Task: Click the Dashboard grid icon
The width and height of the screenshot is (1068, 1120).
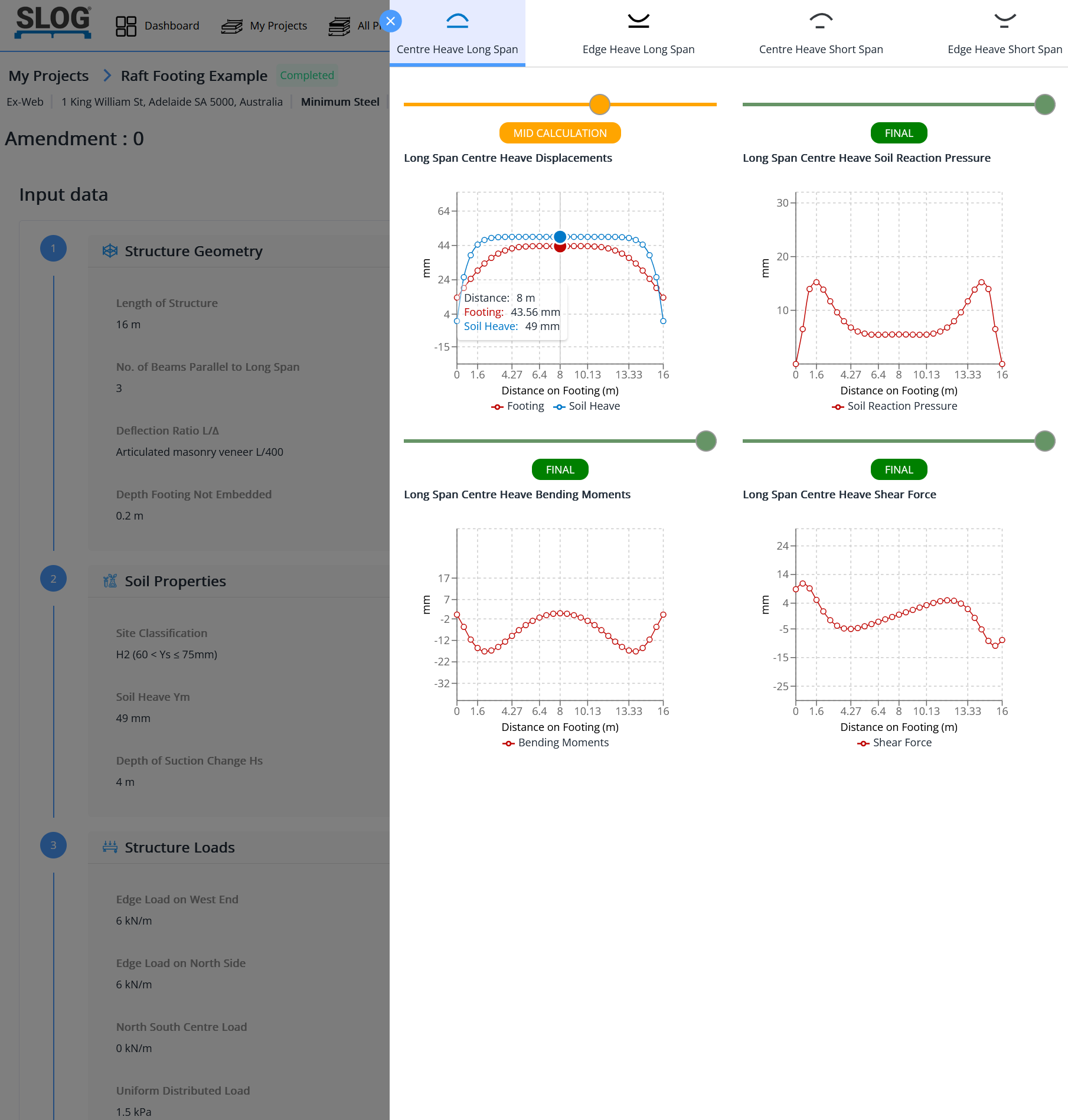Action: [126, 26]
